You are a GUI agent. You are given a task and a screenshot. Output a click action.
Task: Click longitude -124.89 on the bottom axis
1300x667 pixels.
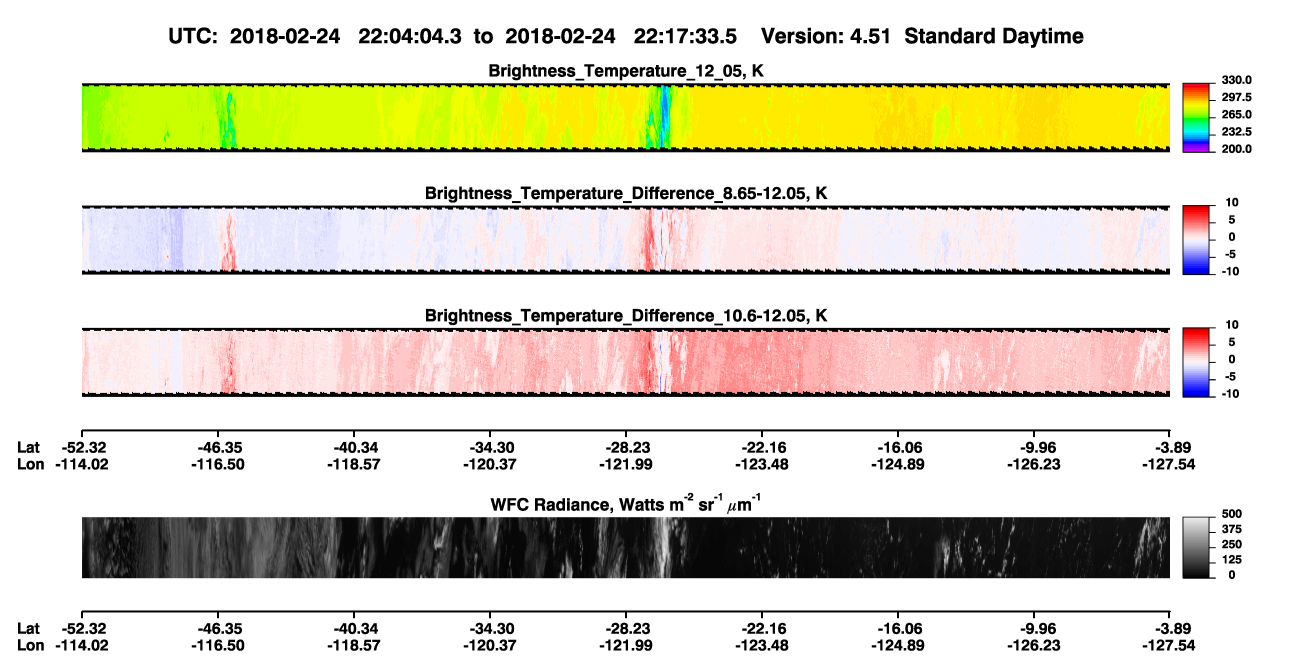tap(898, 645)
